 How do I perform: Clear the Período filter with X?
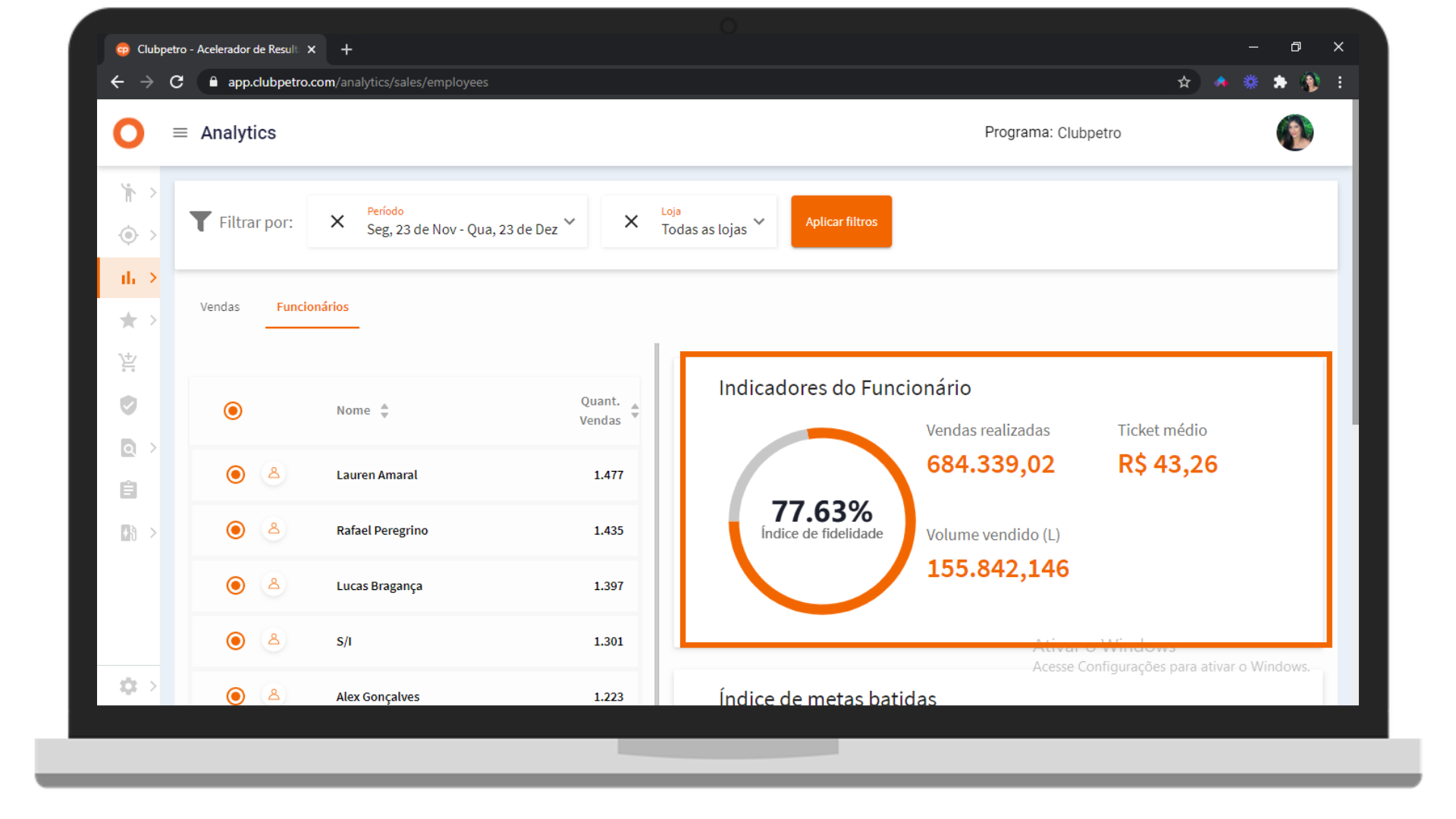[x=337, y=221]
